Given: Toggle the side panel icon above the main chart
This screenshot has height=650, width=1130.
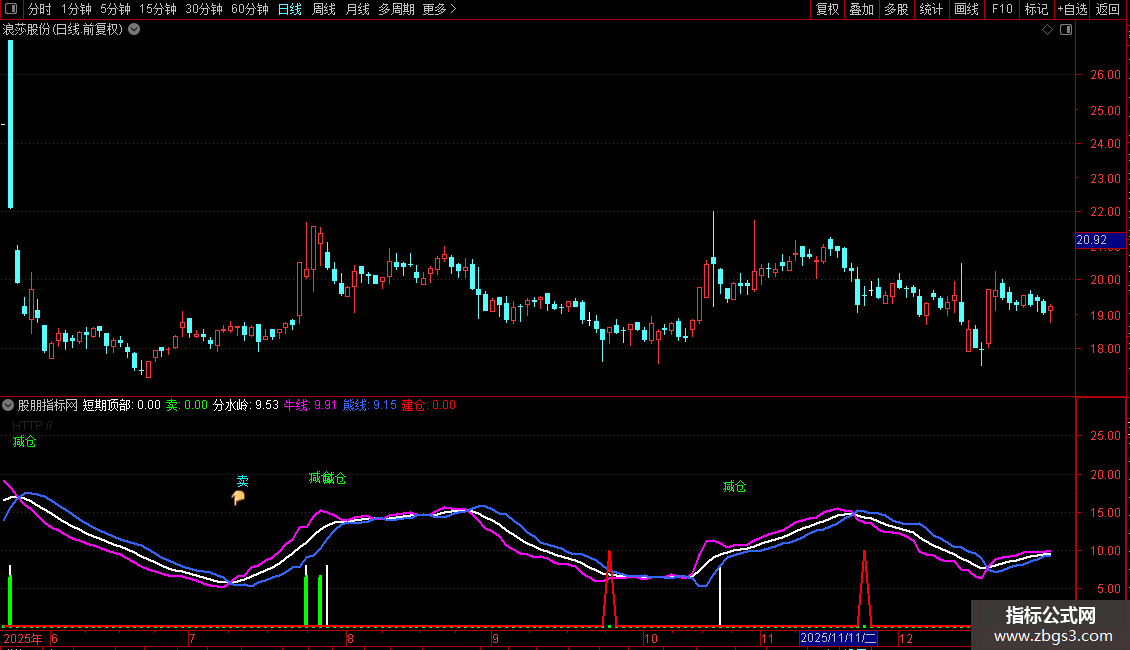Looking at the screenshot, I should click(x=1066, y=30).
